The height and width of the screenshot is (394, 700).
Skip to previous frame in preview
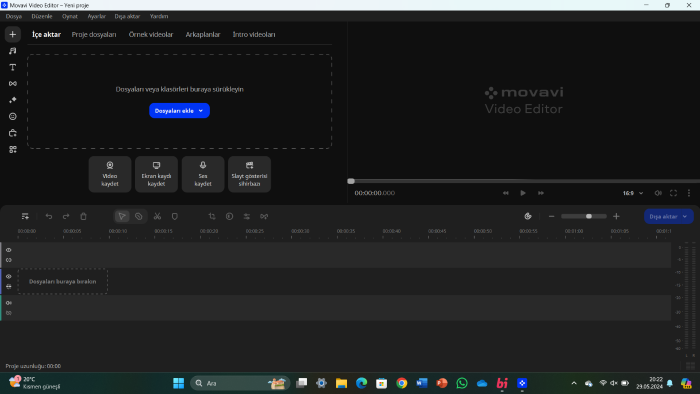tap(505, 193)
